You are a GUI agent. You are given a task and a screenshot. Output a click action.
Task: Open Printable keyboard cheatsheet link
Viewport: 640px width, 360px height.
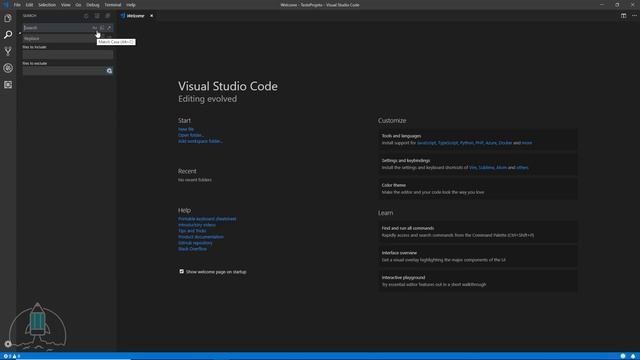(207, 219)
